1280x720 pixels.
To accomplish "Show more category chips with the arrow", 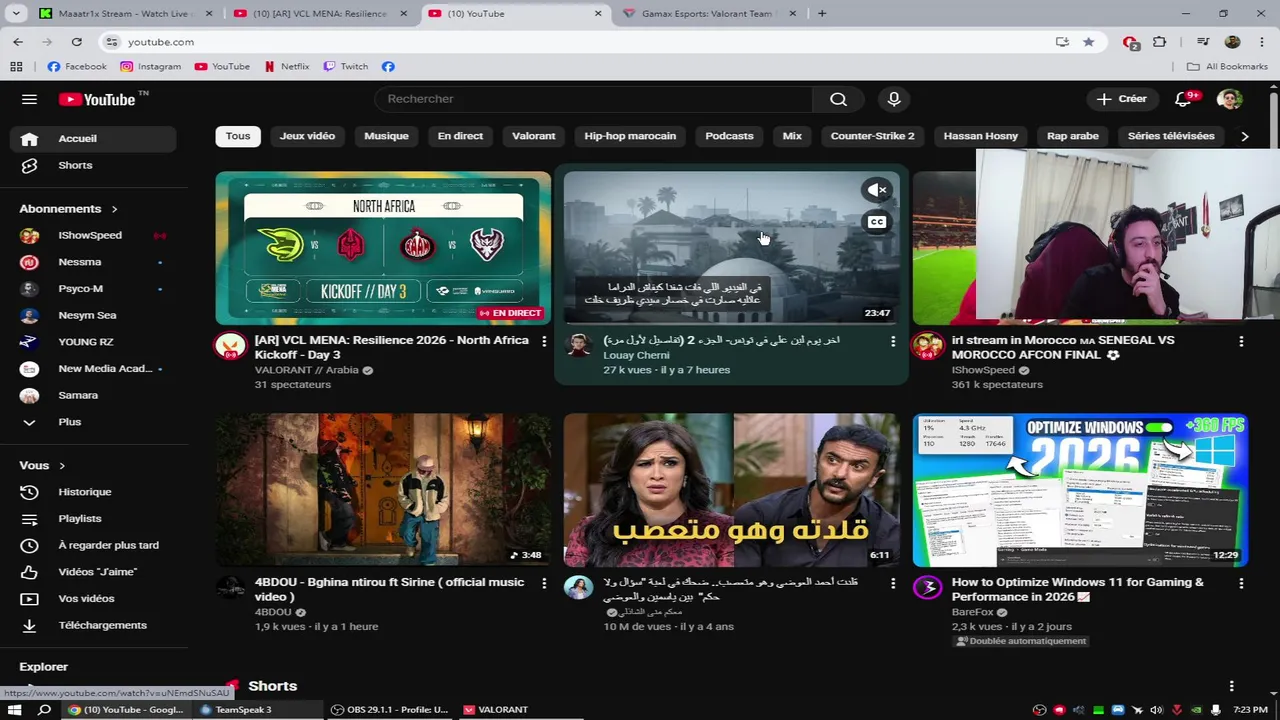I will tap(1244, 136).
